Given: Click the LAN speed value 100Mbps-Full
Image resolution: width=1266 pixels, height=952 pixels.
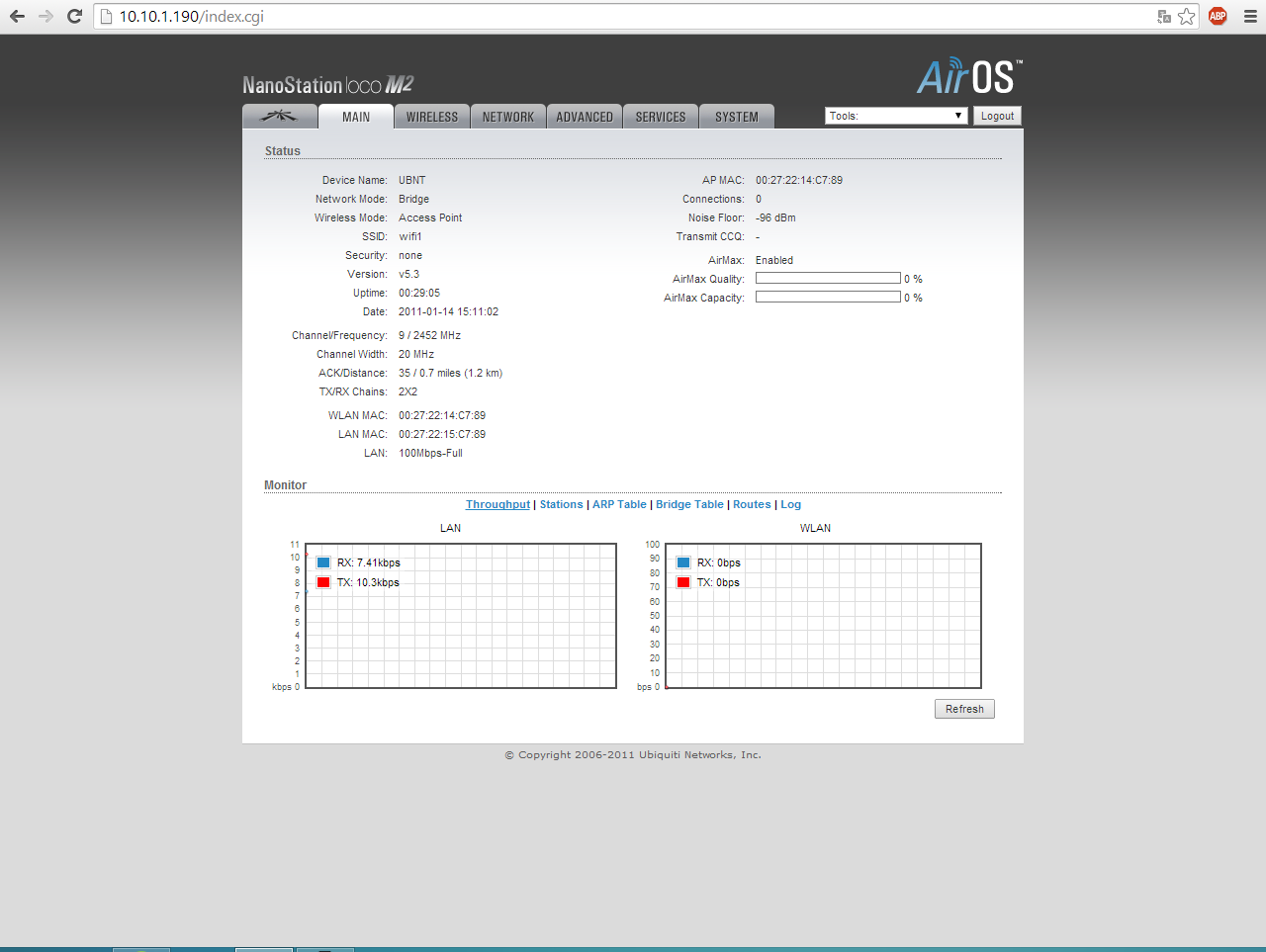Looking at the screenshot, I should 430,453.
